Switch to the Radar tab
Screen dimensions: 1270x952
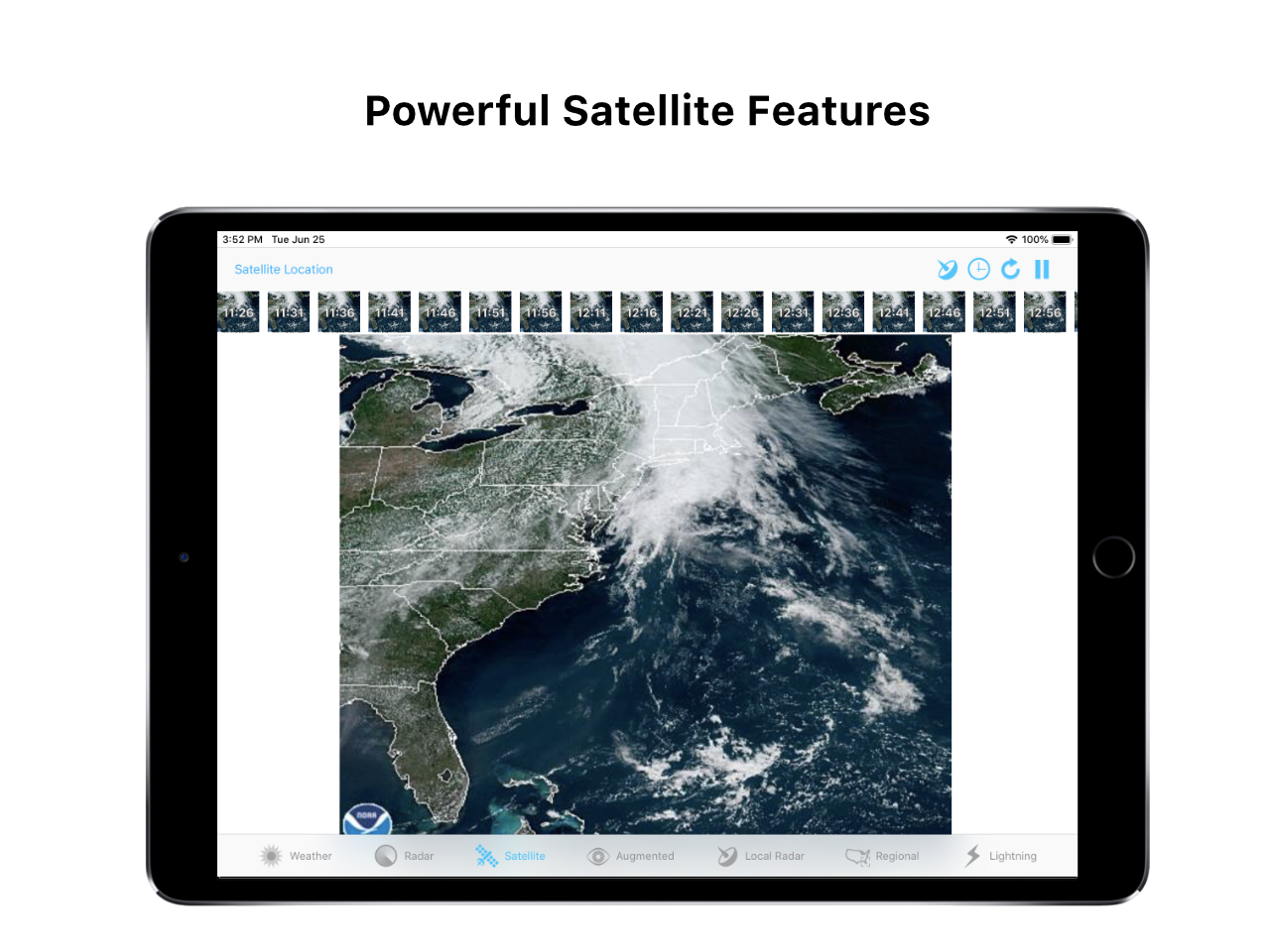click(405, 856)
